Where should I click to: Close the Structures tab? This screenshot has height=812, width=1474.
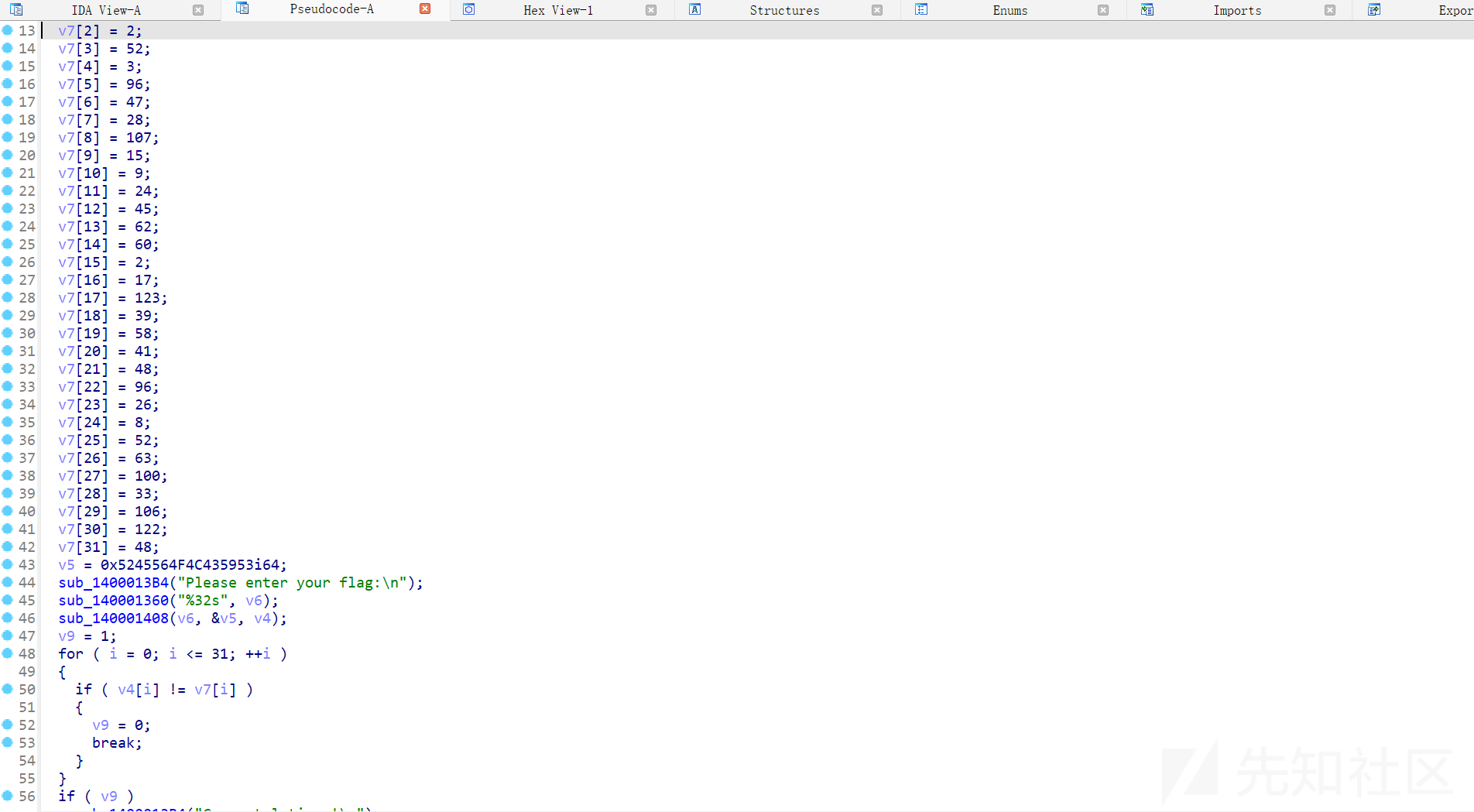877,10
